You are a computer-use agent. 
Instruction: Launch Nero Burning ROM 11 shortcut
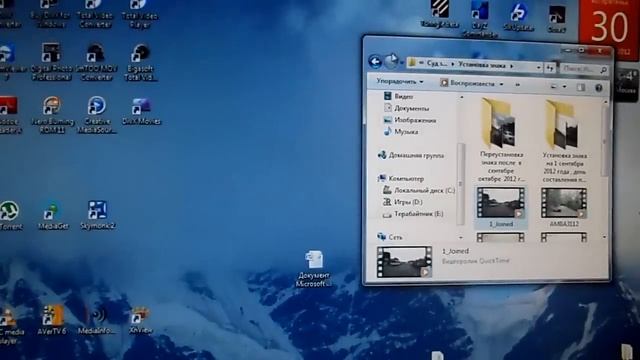click(52, 115)
